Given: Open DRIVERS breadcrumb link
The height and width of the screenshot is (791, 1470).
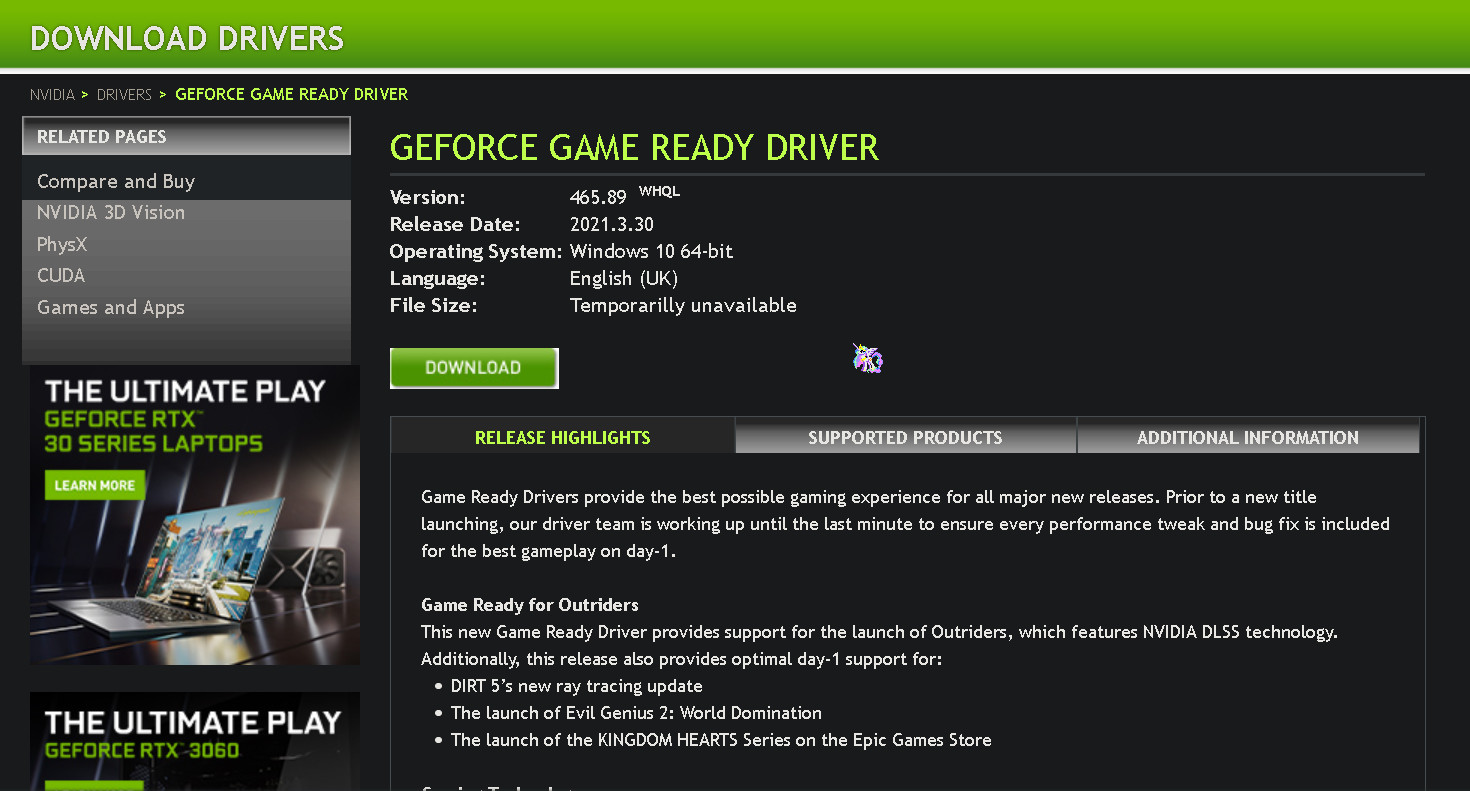Looking at the screenshot, I should click(124, 94).
